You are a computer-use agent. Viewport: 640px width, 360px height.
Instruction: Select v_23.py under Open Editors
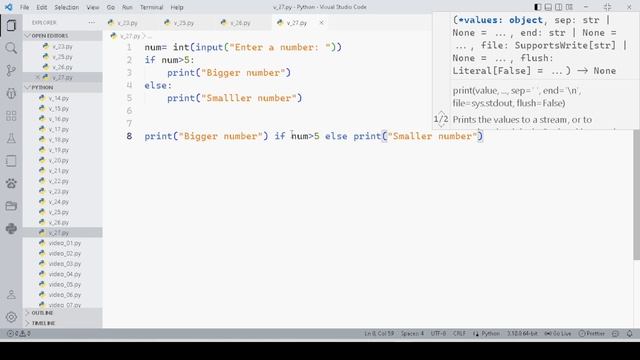click(x=63, y=47)
